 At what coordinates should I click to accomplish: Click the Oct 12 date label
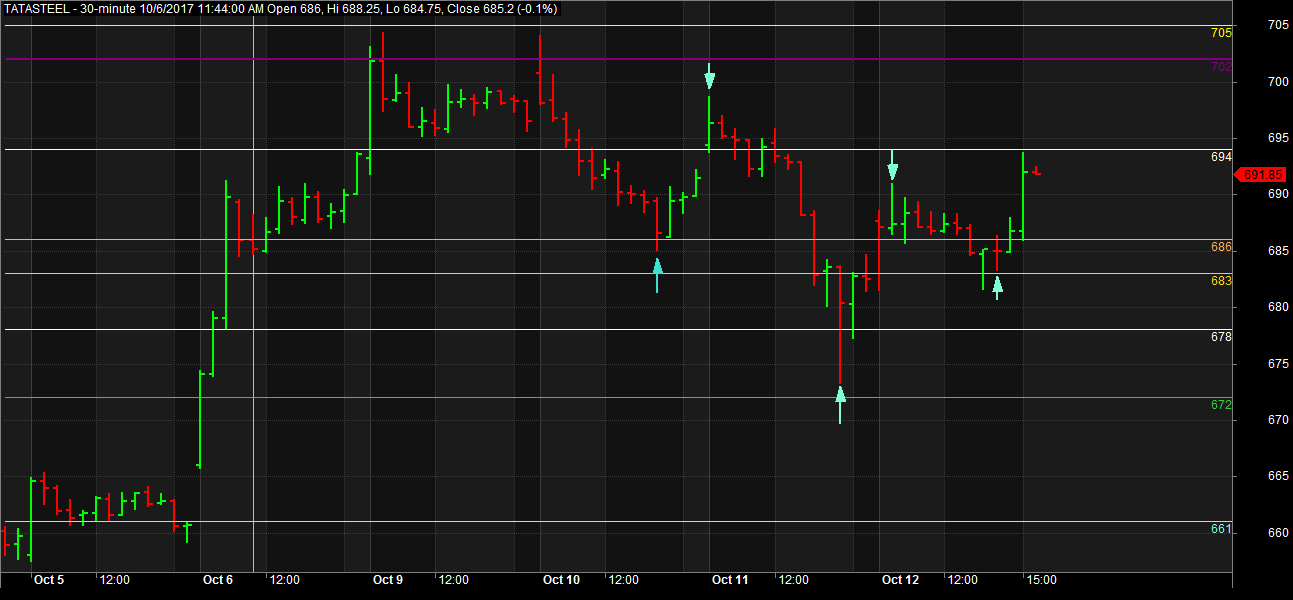[x=900, y=580]
